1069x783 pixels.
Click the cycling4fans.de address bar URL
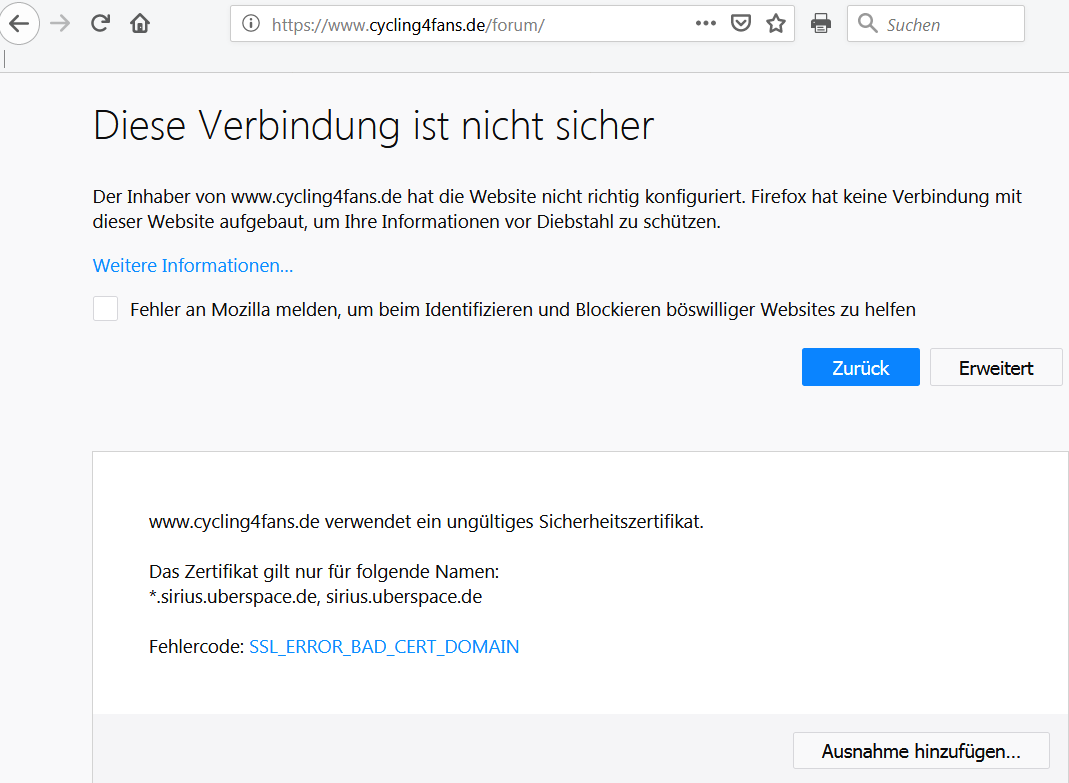click(x=408, y=25)
